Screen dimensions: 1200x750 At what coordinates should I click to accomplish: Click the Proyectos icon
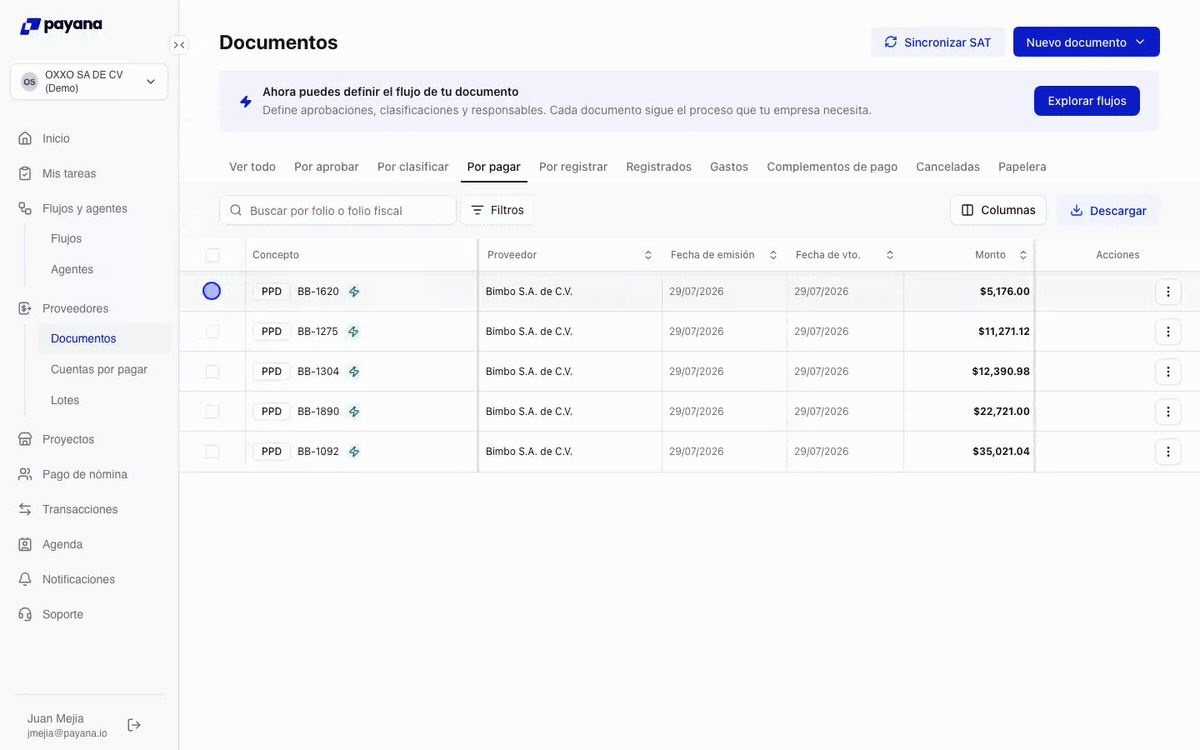[x=25, y=439]
